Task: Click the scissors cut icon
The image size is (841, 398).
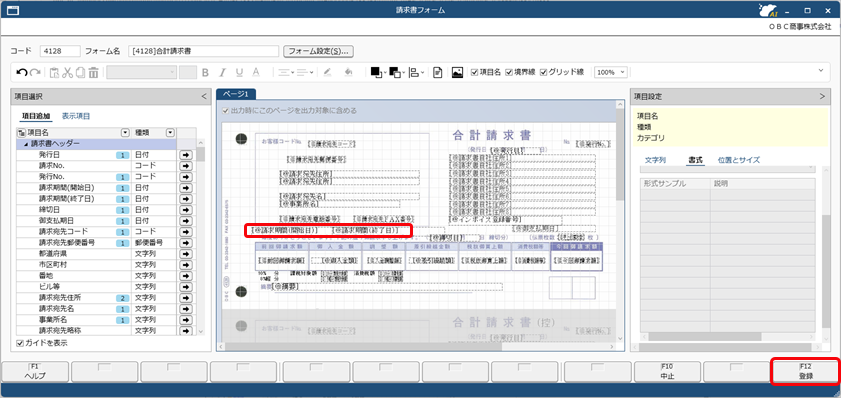Action: 68,72
